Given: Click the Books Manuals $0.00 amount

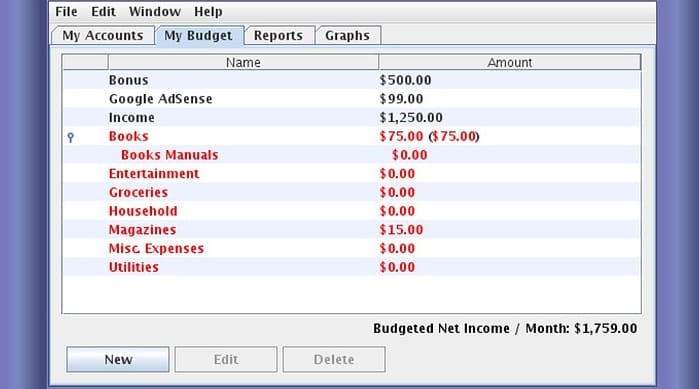Looking at the screenshot, I should point(410,155).
